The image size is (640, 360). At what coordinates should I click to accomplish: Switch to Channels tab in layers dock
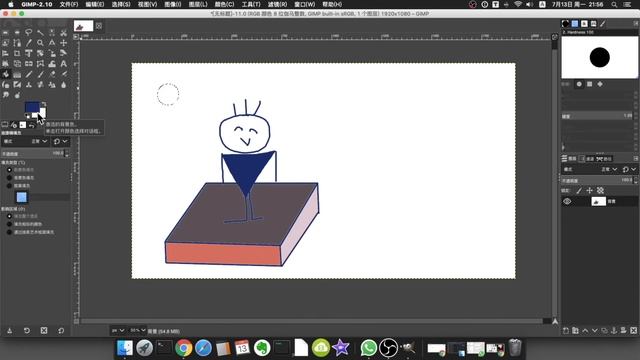(x=587, y=158)
